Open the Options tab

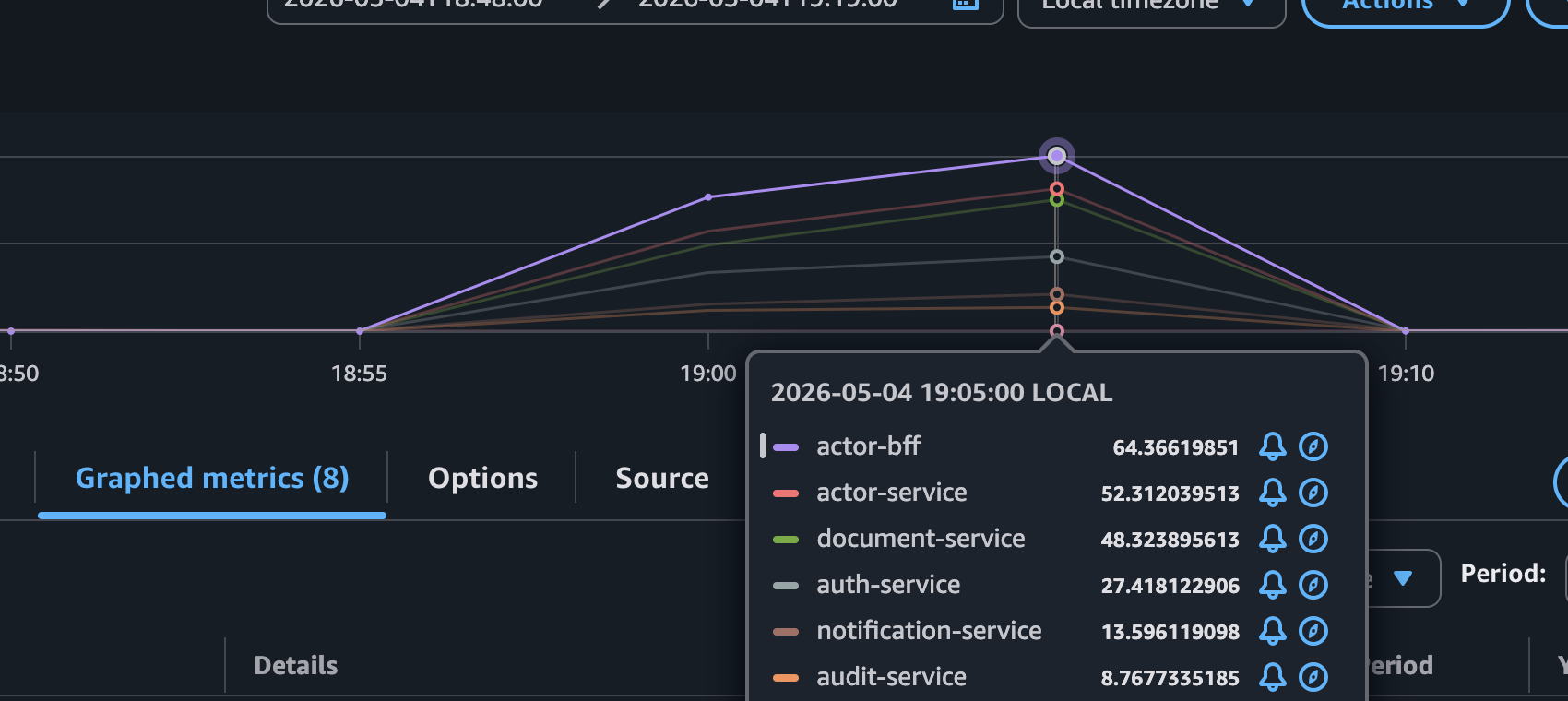[x=482, y=479]
